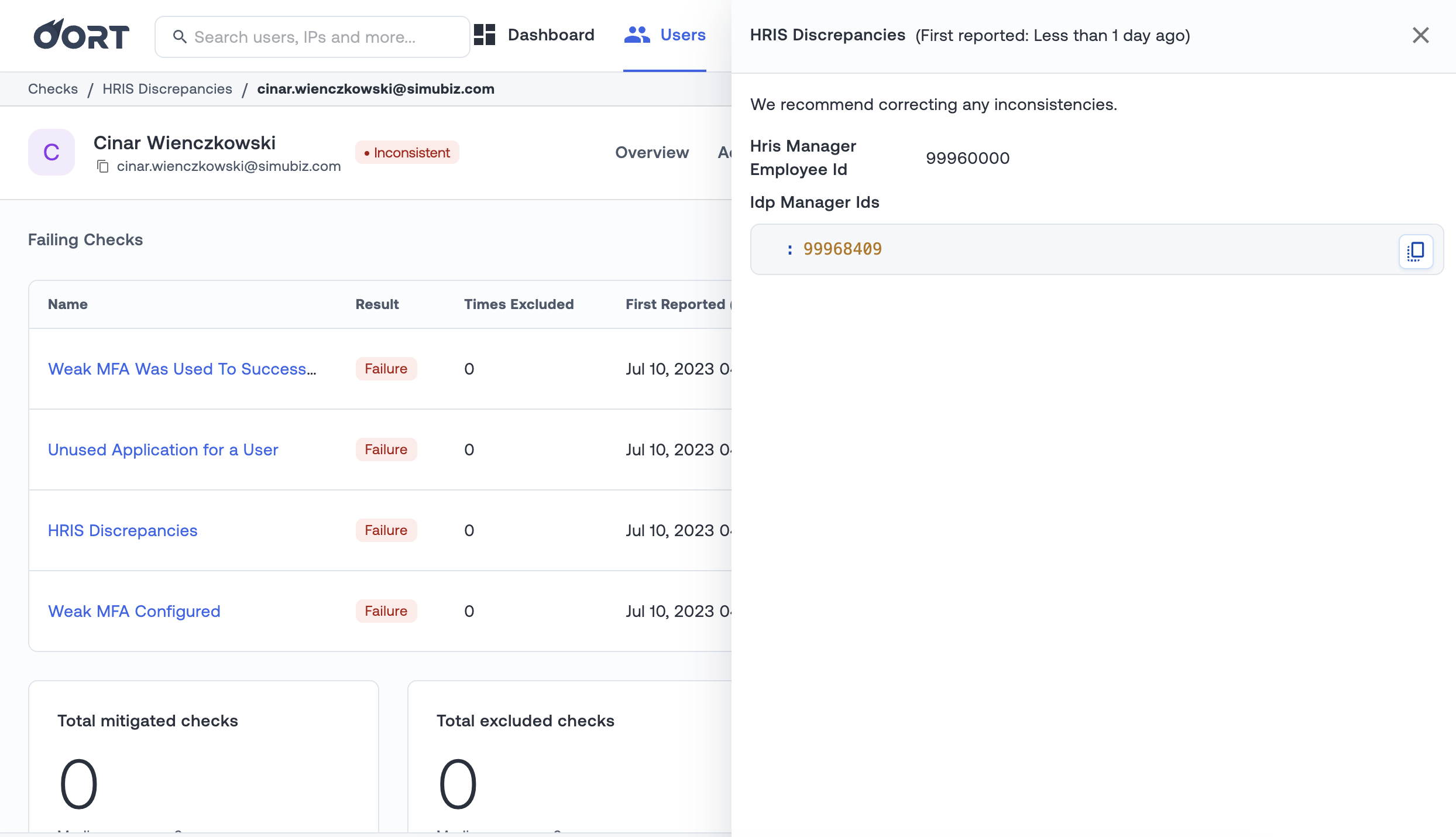
Task: Click the purple C user avatar
Action: pyautogui.click(x=51, y=152)
